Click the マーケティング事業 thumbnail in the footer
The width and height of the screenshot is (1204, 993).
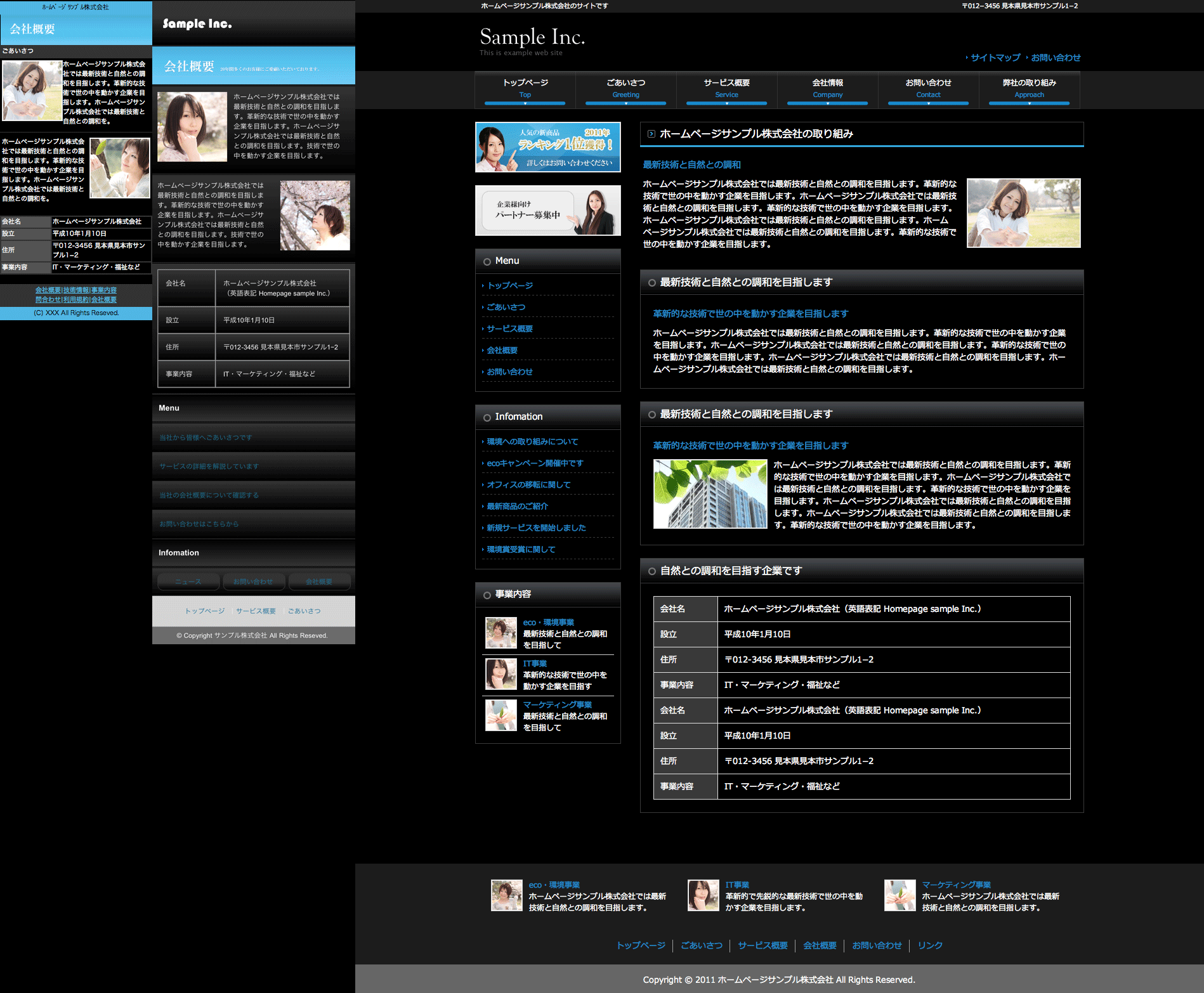click(900, 895)
